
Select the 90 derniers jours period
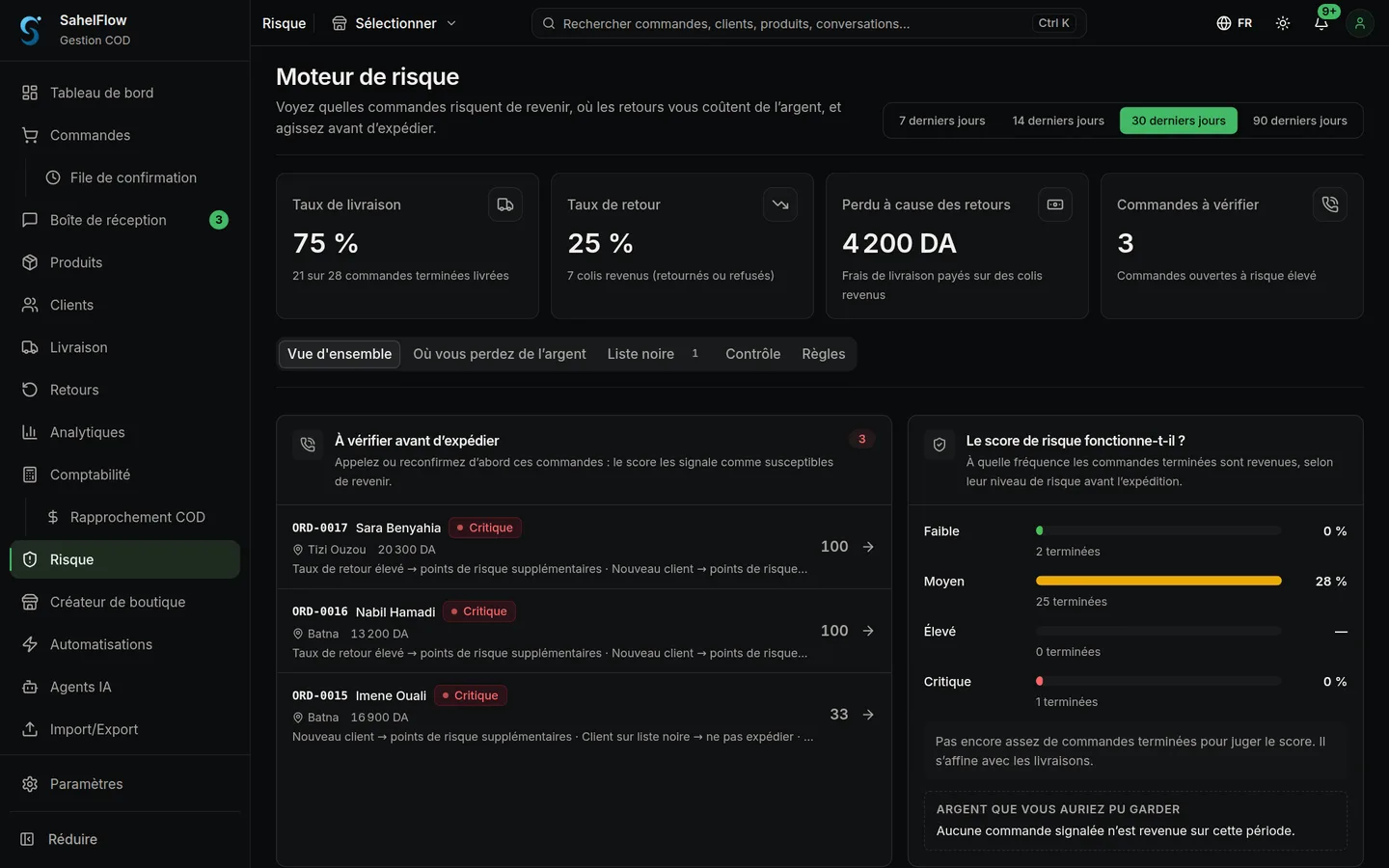tap(1300, 121)
